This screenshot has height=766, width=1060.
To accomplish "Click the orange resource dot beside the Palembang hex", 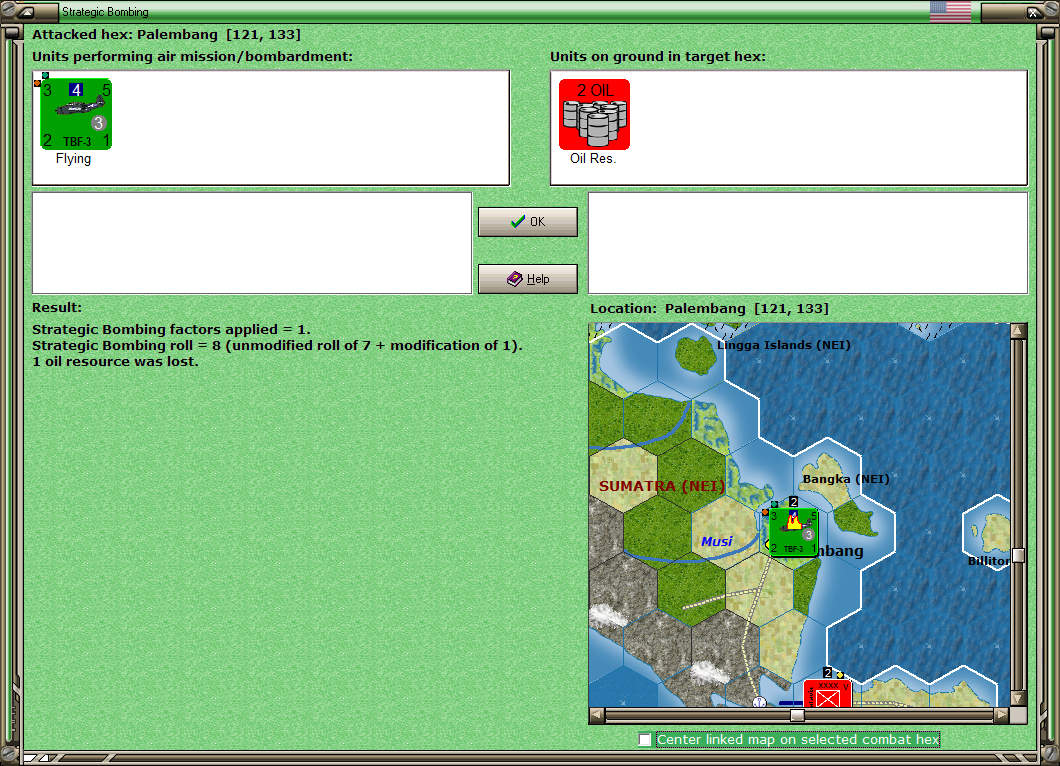I will coord(765,511).
